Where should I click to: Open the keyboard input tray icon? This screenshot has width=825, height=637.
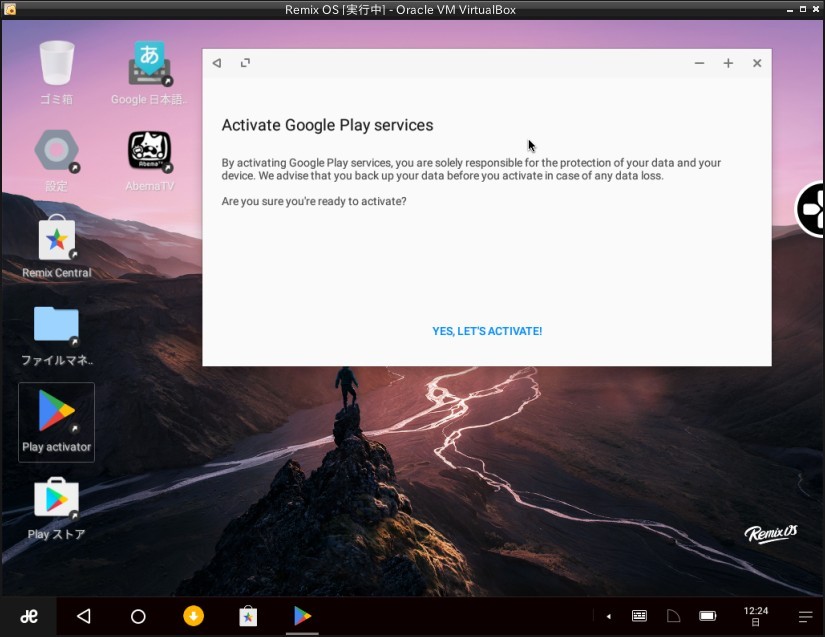[639, 616]
